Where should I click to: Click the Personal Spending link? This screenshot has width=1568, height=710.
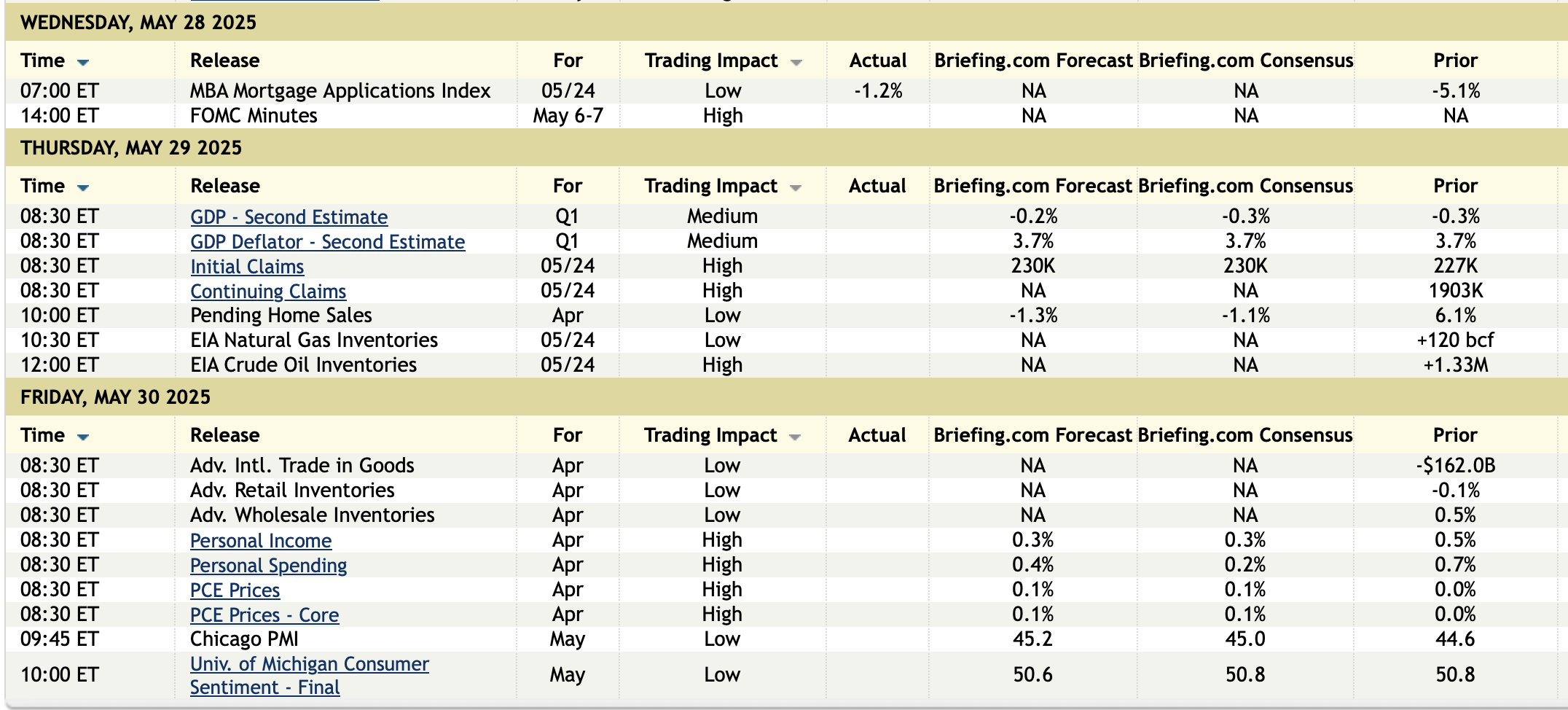268,566
